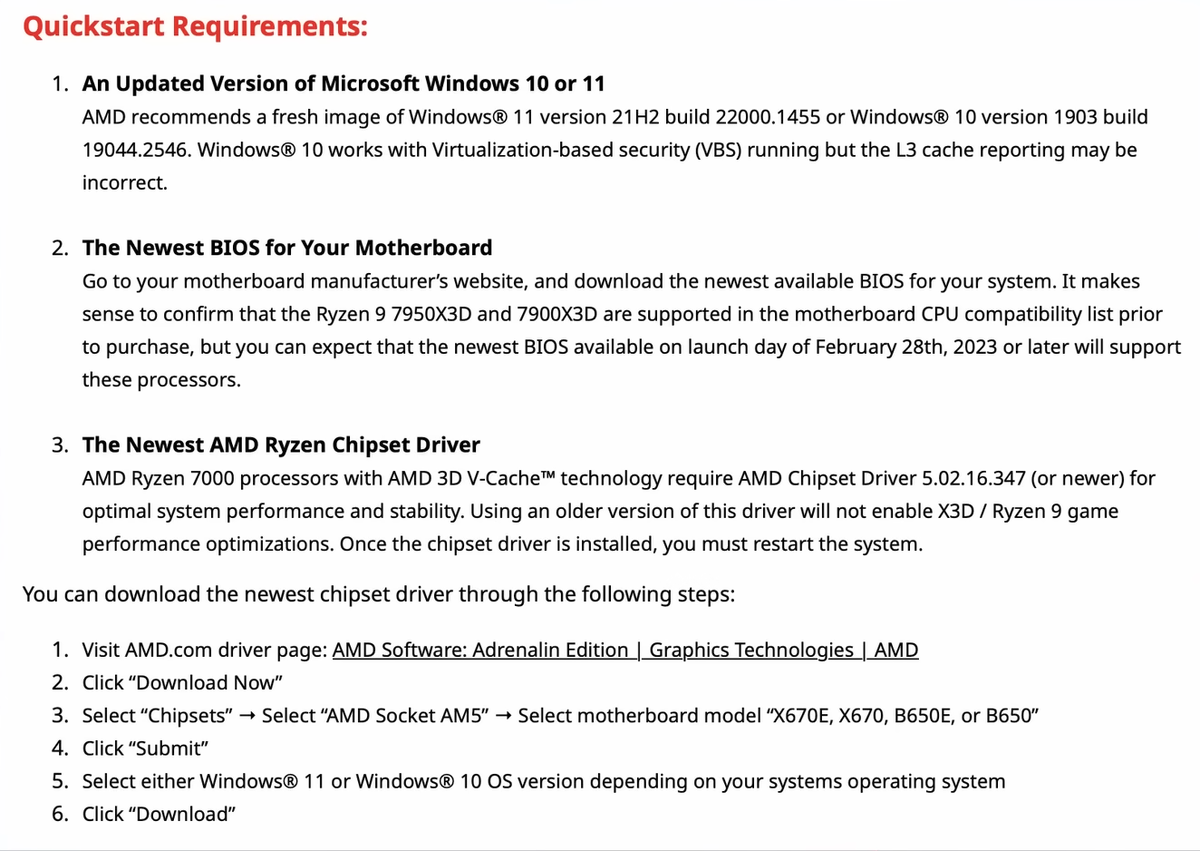Click the line mentioning "February 28th, 2023"
This screenshot has height=851, width=1200.
point(631,347)
